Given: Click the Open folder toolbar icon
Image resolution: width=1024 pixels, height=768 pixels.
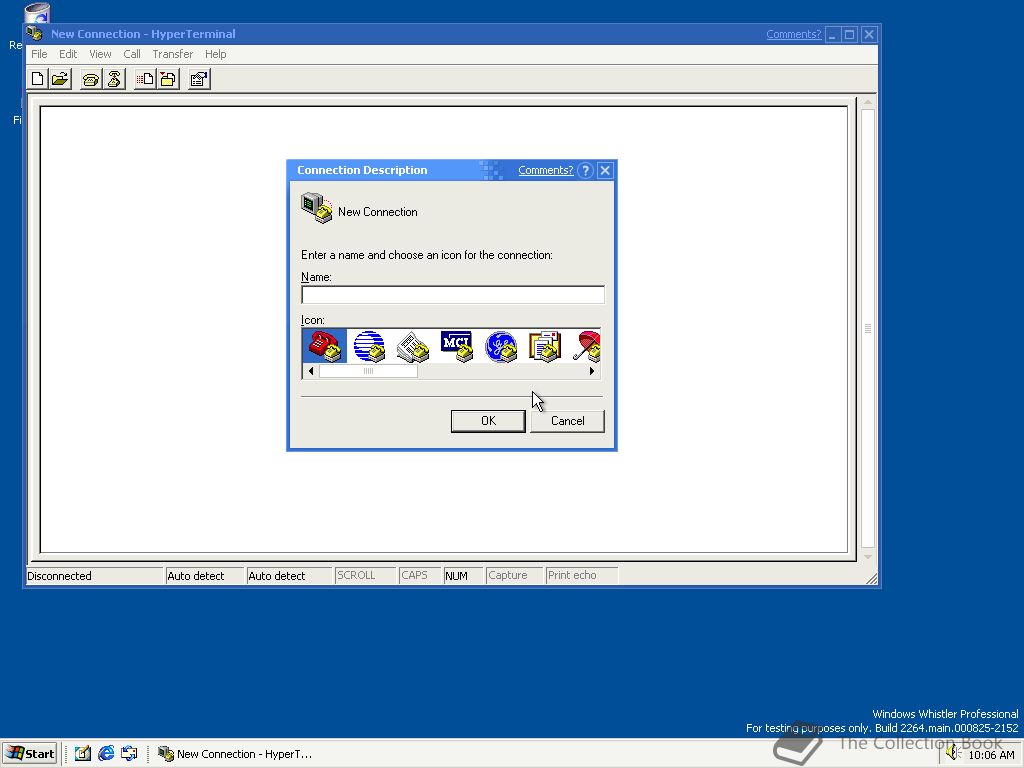Looking at the screenshot, I should pos(60,79).
